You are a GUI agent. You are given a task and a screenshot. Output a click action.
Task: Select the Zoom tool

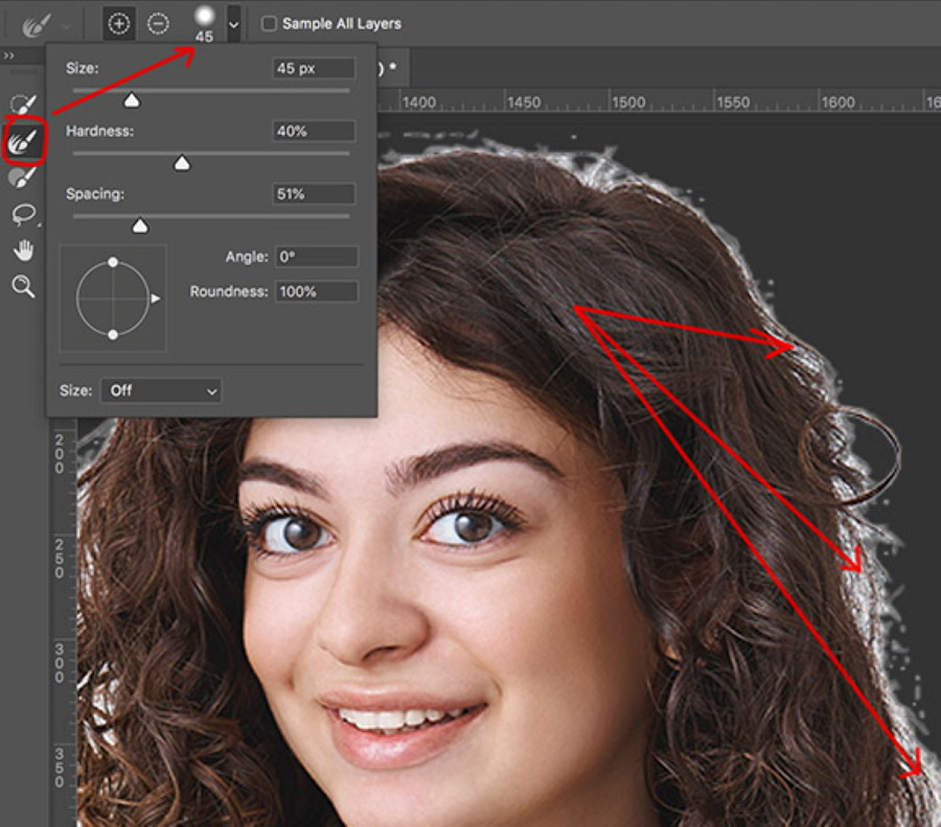point(23,286)
